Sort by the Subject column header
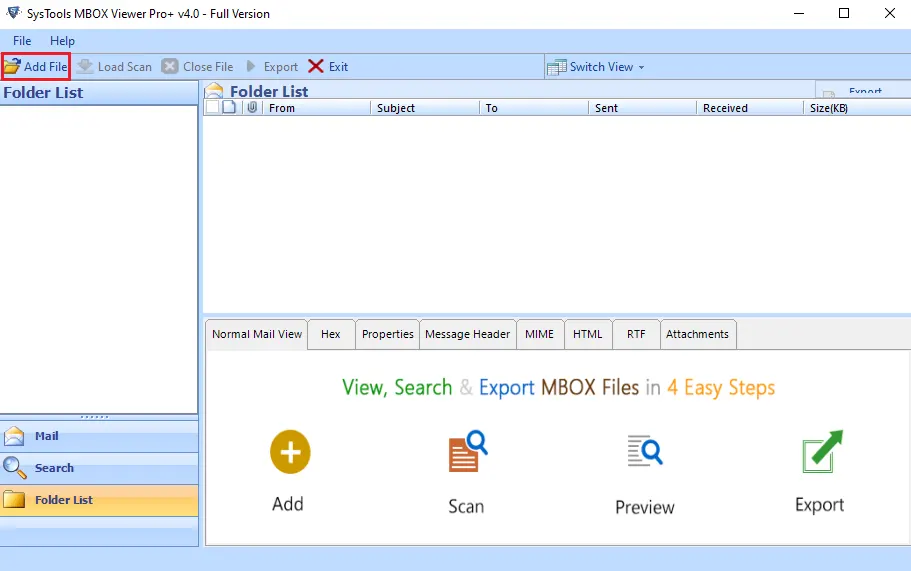This screenshot has height=571, width=911. tap(424, 108)
